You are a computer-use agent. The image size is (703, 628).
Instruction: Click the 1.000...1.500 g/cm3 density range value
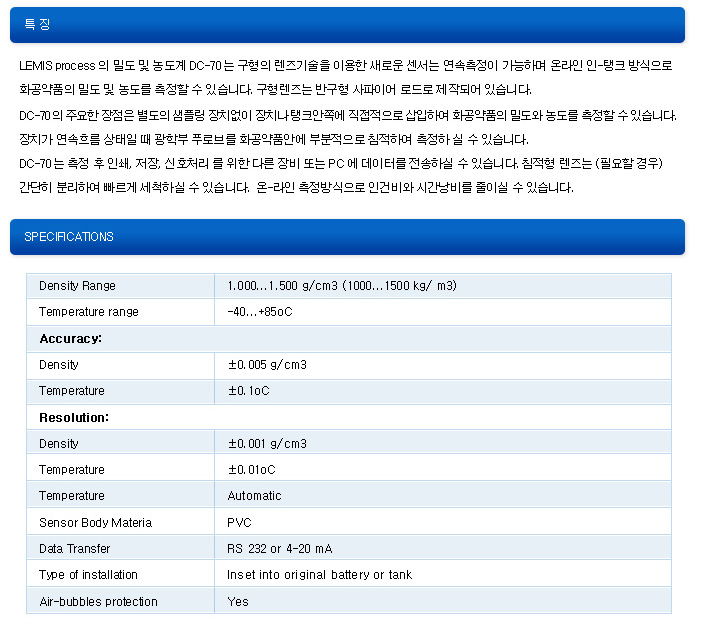(341, 286)
